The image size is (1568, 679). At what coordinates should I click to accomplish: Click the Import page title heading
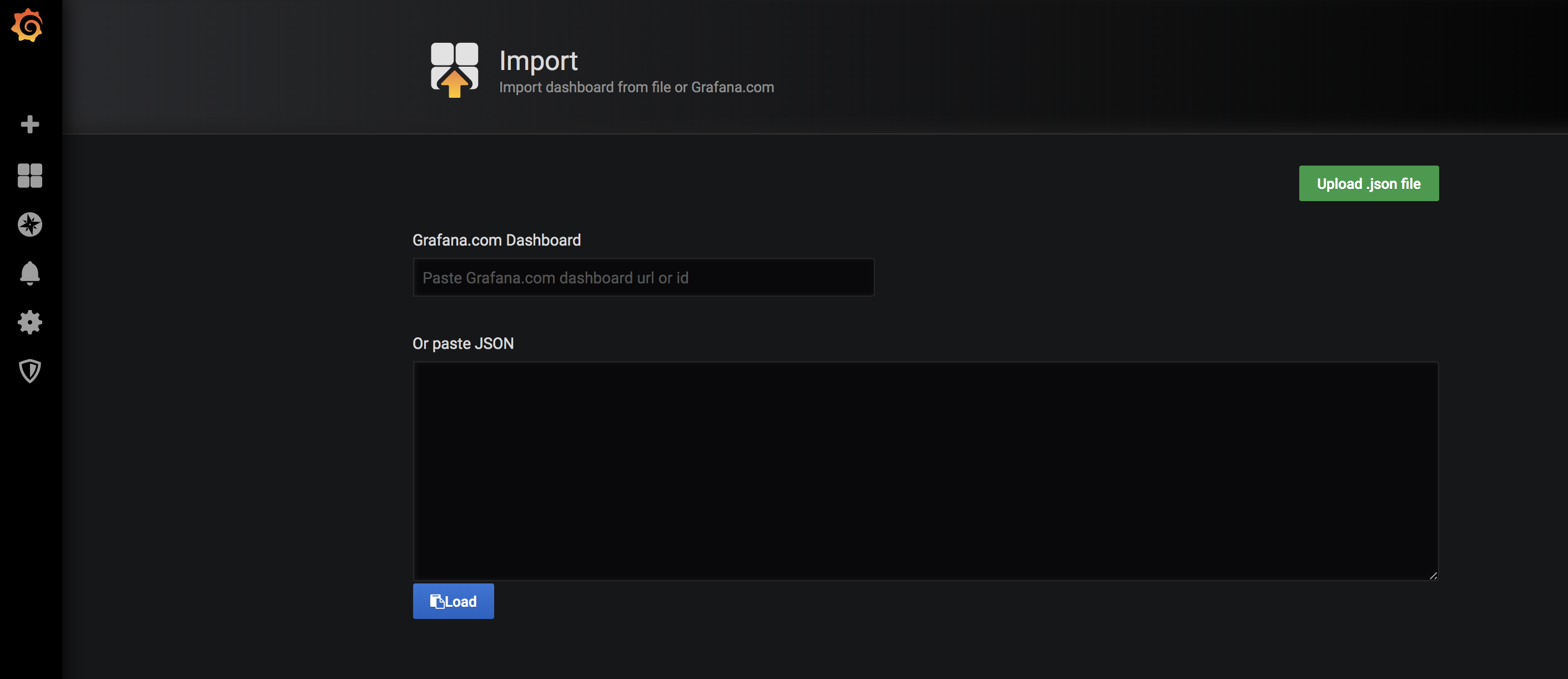[x=538, y=61]
